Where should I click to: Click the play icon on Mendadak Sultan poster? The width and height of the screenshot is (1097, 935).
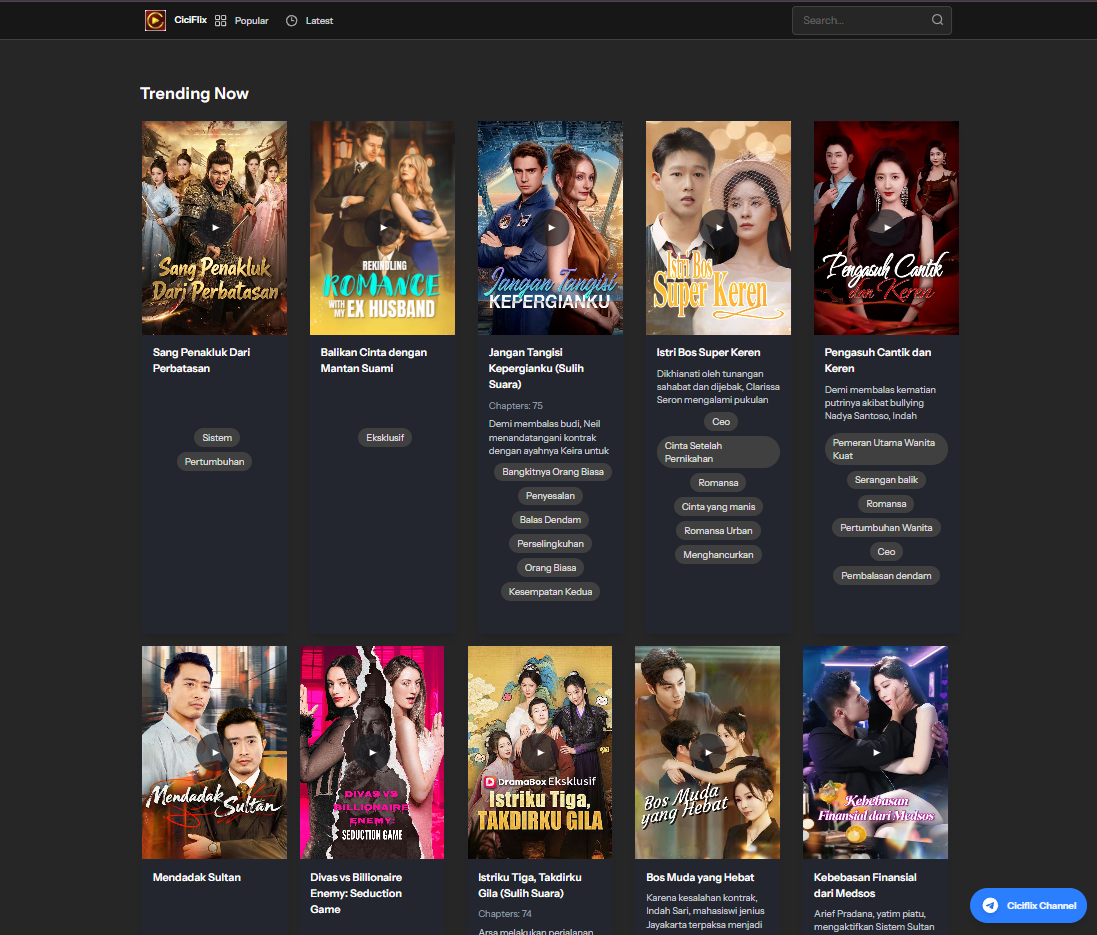(x=214, y=752)
